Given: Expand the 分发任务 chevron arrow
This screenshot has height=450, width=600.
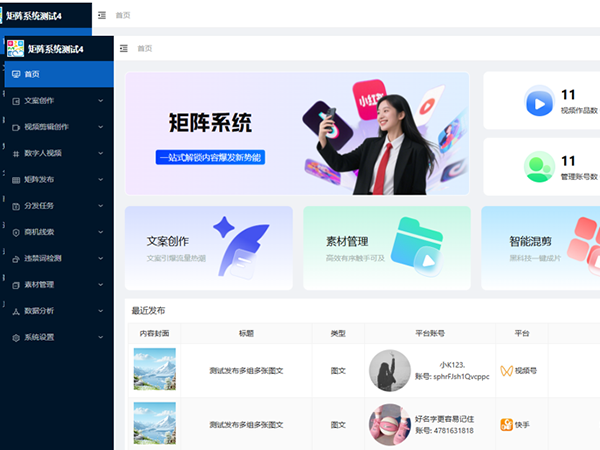Looking at the screenshot, I should tap(100, 206).
